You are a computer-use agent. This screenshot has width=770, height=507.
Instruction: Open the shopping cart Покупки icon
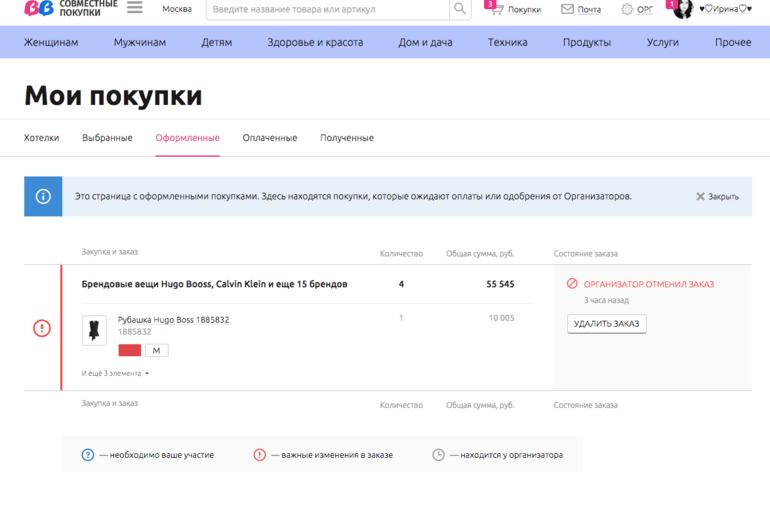click(497, 9)
